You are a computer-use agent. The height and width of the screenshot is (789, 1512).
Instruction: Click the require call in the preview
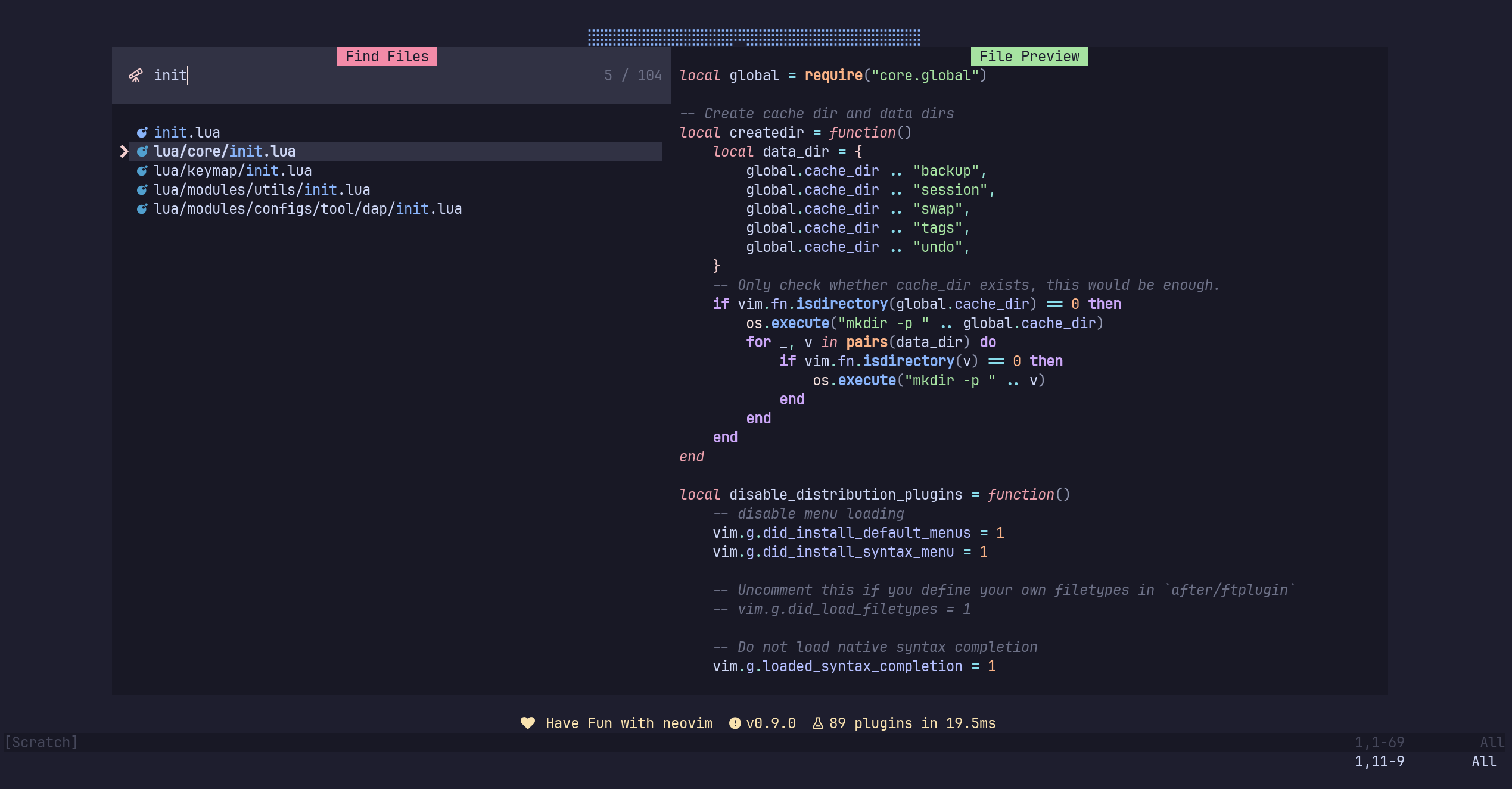point(833,76)
